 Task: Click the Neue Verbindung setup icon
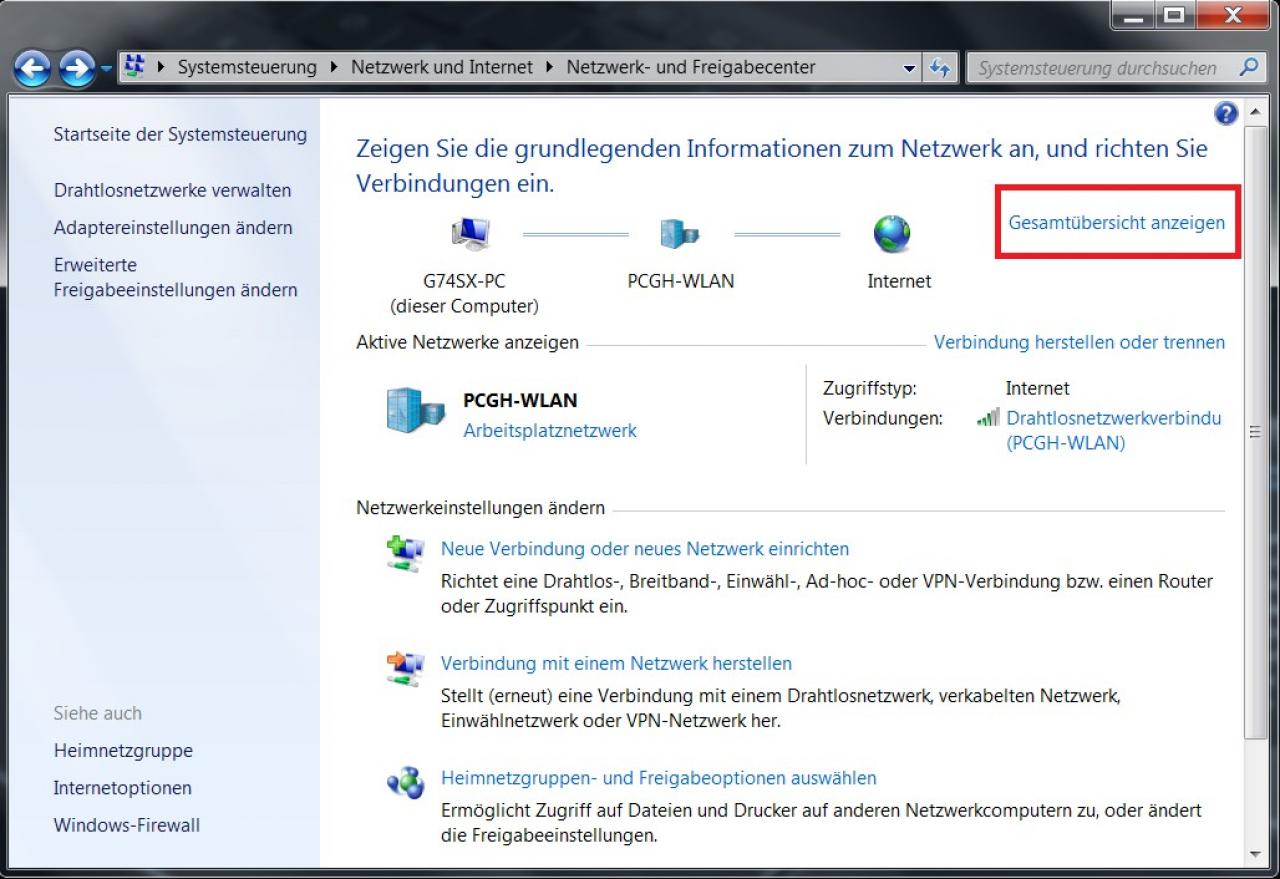[x=406, y=554]
